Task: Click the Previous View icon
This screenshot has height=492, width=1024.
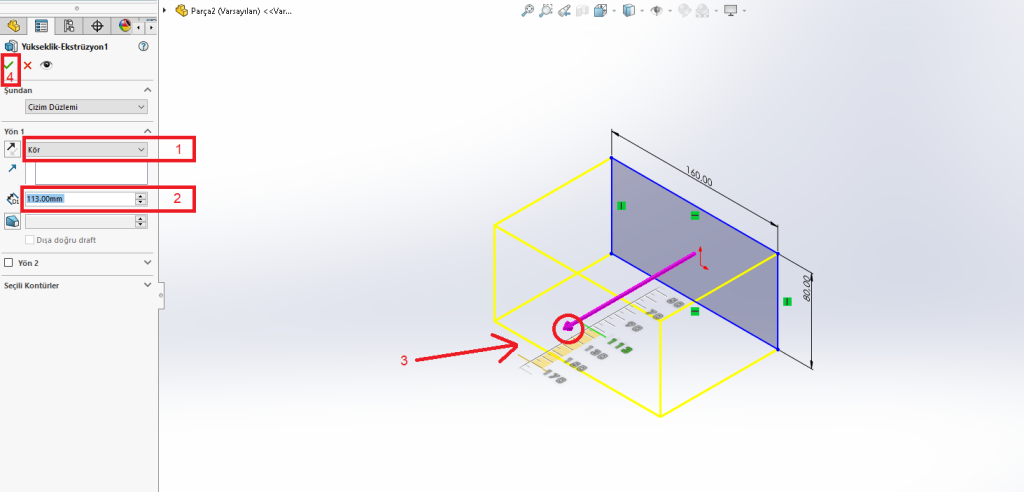Action: pos(564,11)
